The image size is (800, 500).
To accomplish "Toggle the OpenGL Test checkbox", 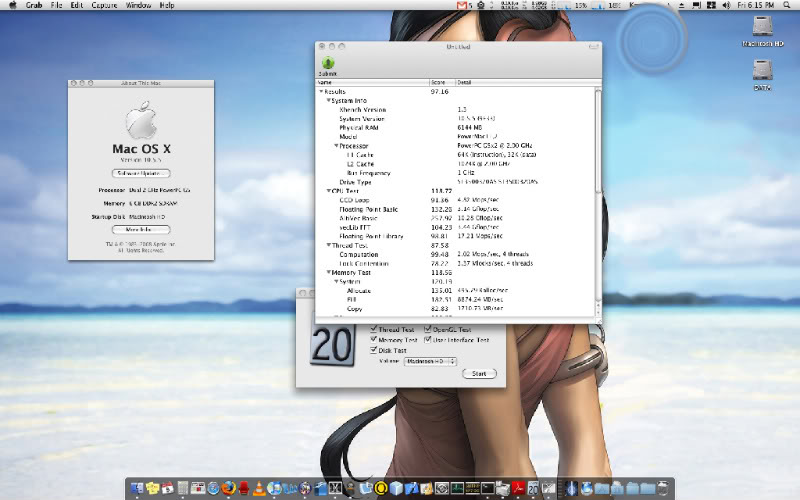I will click(x=428, y=329).
